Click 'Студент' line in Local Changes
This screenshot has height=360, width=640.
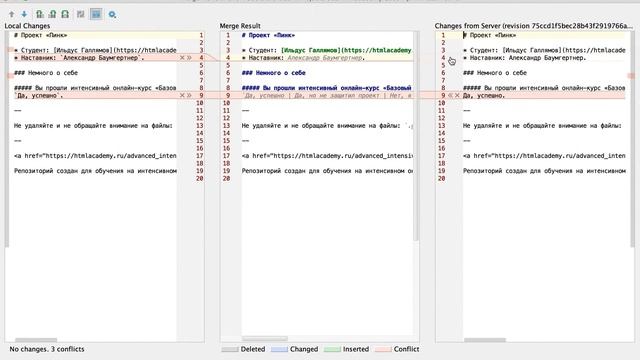[x=95, y=50]
